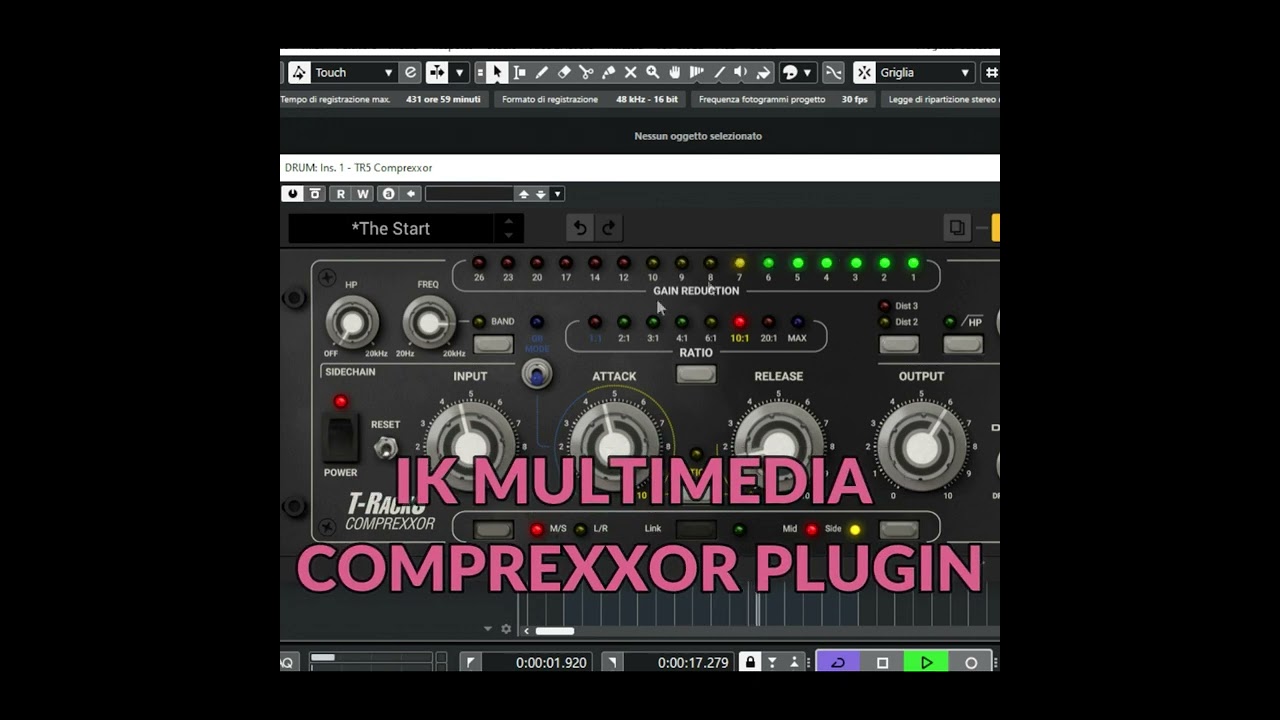Step presets using arrows beside *The Start
Viewport: 1280px width, 720px height.
click(508, 228)
